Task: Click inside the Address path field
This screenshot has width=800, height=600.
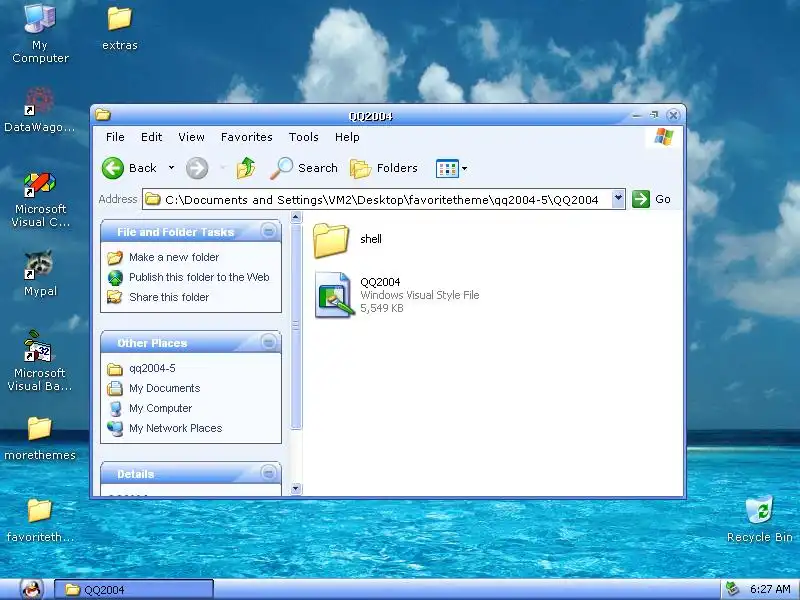Action: pos(377,199)
